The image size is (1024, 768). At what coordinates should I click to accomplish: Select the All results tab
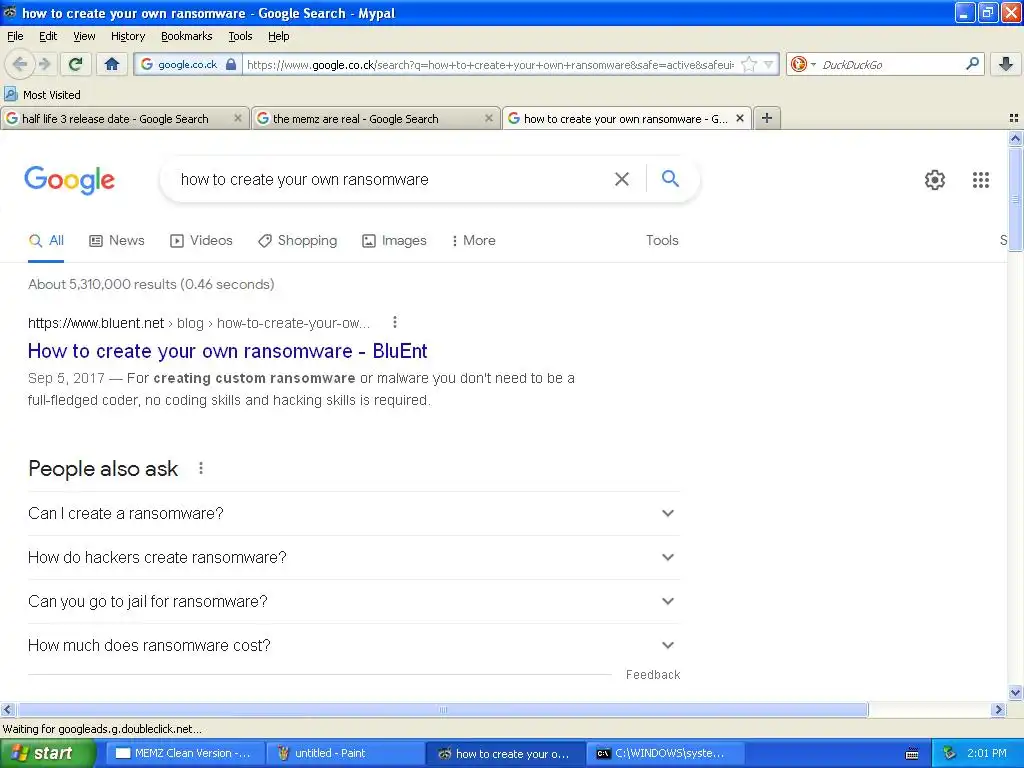click(x=46, y=240)
